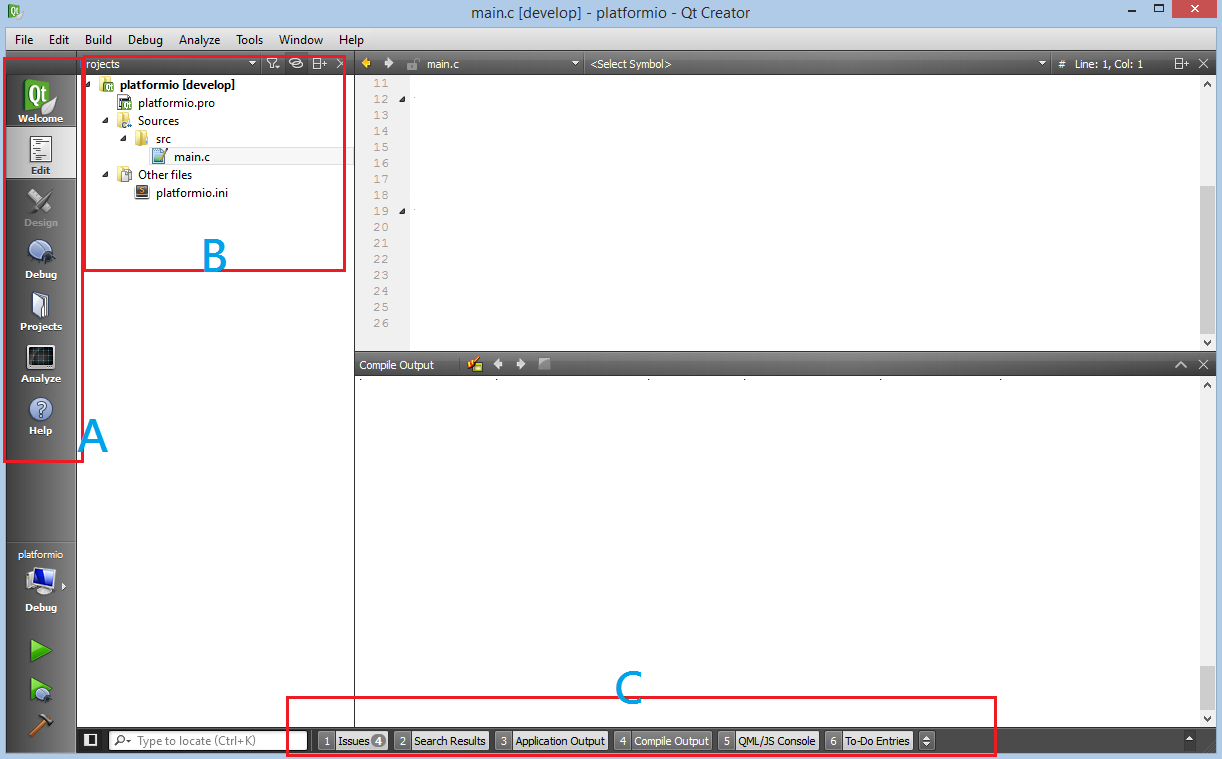Toggle synchronize with editor link icon
Image resolution: width=1222 pixels, height=759 pixels.
pos(296,64)
